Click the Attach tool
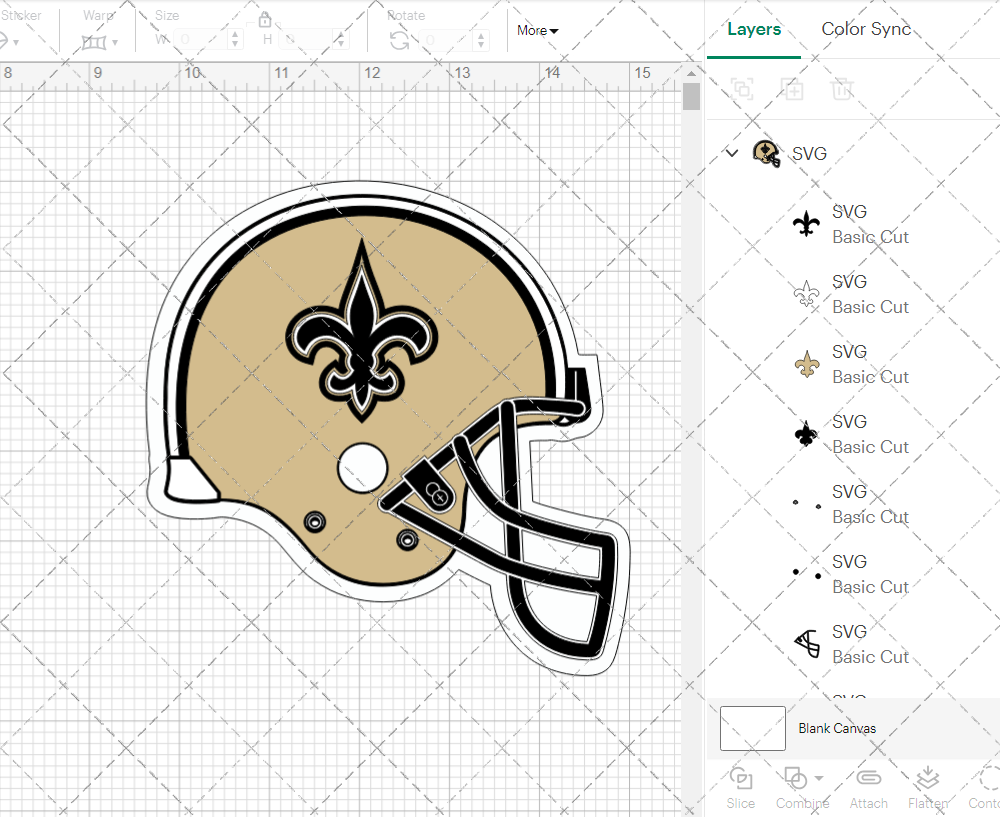 tap(868, 788)
